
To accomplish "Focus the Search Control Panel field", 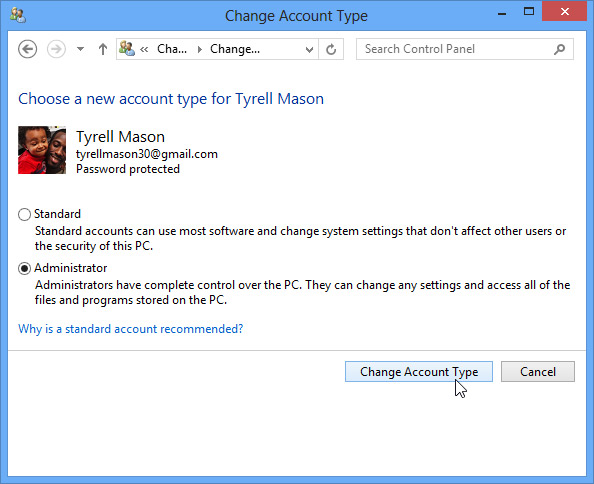I will [x=464, y=49].
